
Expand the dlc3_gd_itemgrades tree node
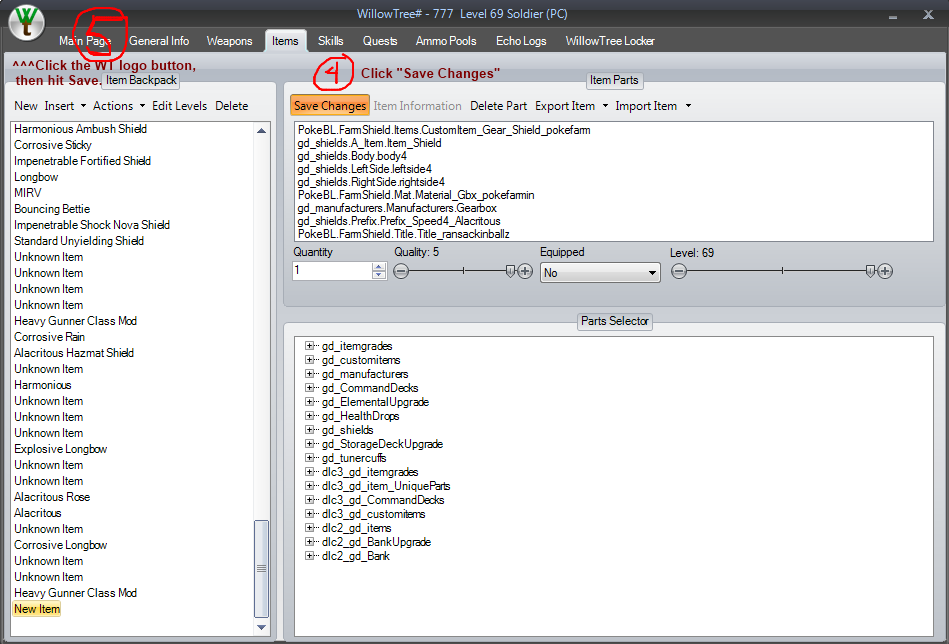coord(309,472)
